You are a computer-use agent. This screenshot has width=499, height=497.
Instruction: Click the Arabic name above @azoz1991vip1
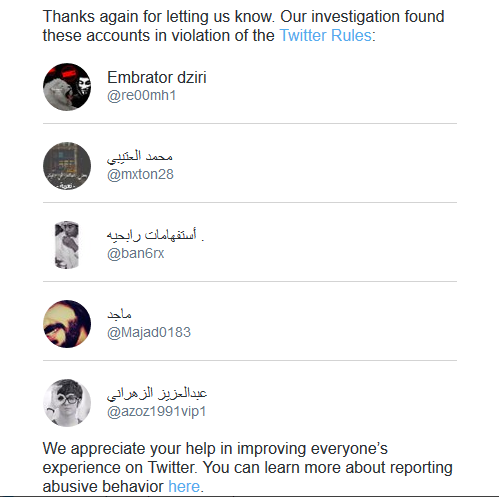click(157, 393)
